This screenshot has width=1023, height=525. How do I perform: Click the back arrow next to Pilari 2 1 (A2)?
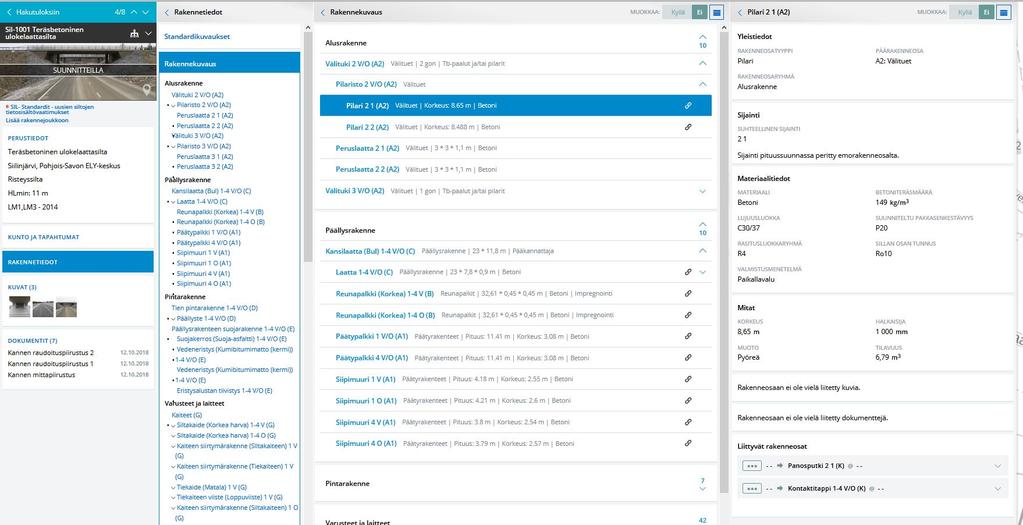[741, 12]
